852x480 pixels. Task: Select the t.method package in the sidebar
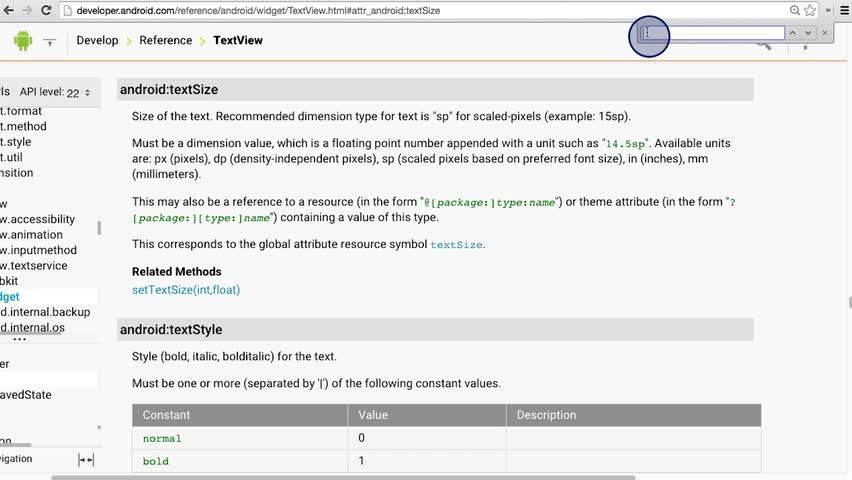point(23,126)
